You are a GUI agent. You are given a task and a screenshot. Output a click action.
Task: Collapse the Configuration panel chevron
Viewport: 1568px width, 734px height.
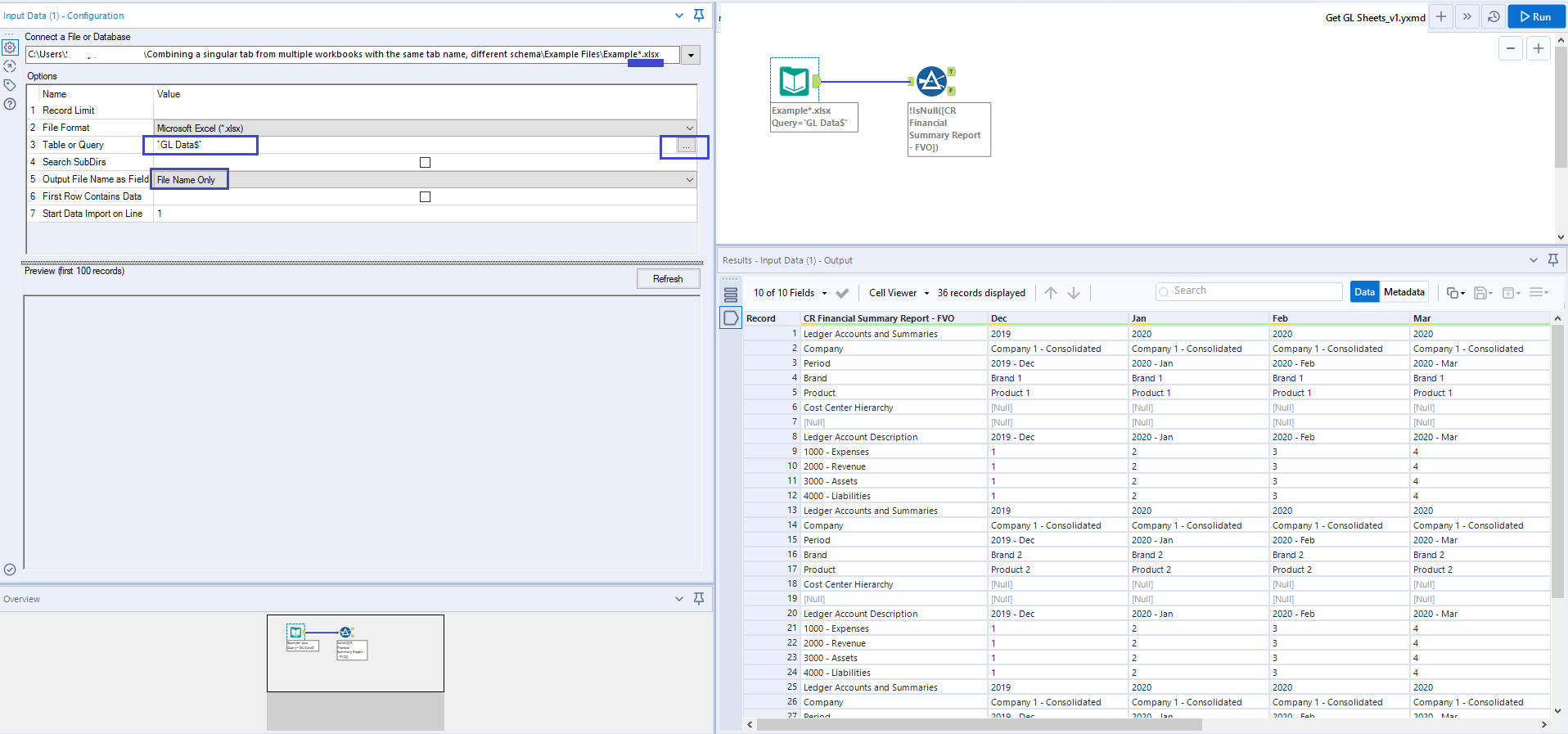pos(679,16)
